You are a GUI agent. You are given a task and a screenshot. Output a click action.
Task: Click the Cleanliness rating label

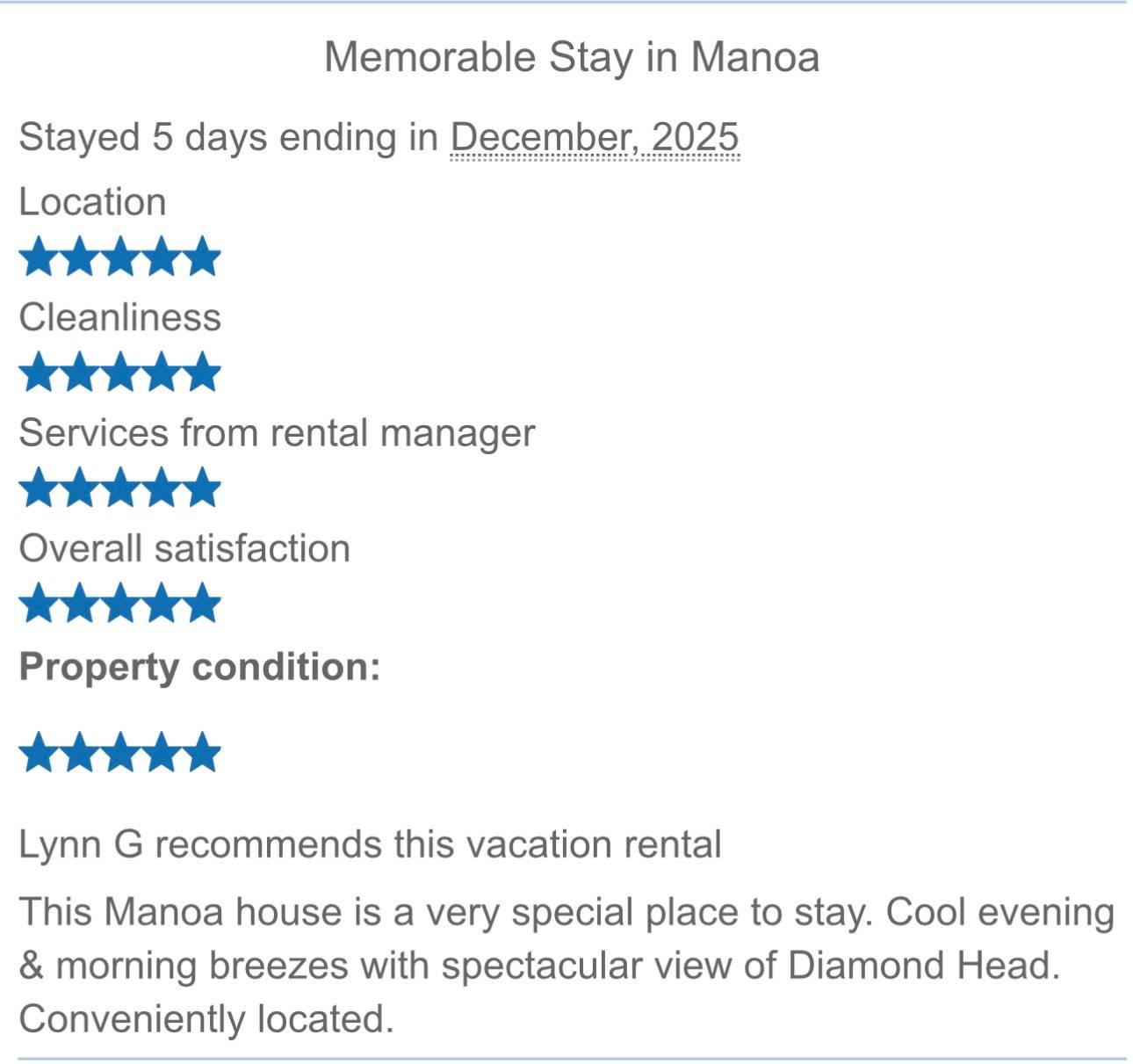pos(119,317)
